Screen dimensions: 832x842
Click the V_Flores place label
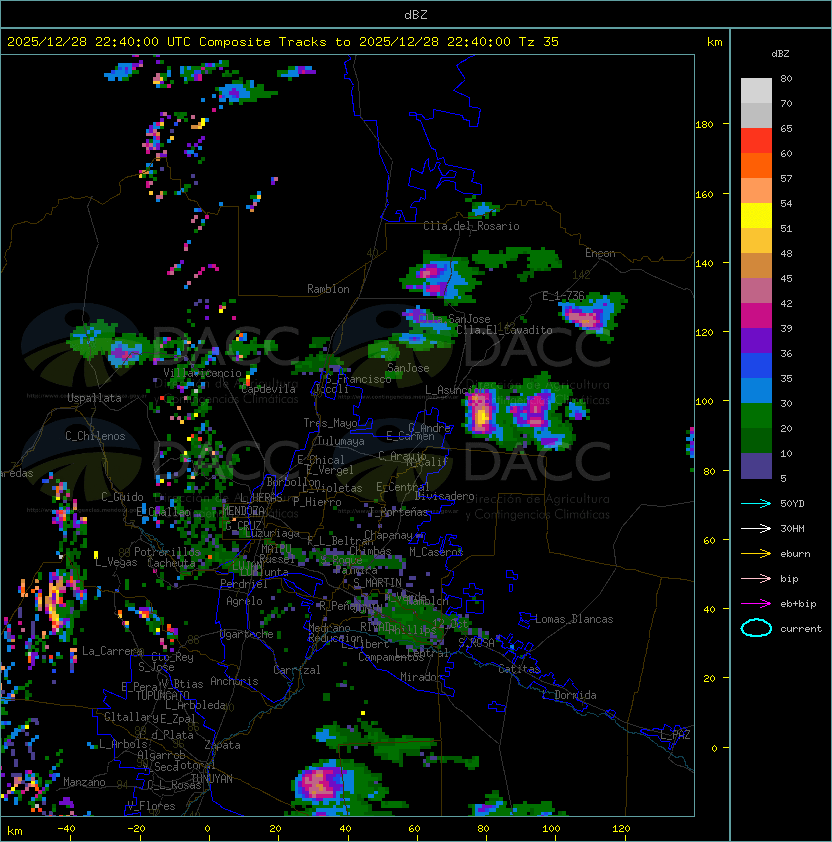[151, 806]
